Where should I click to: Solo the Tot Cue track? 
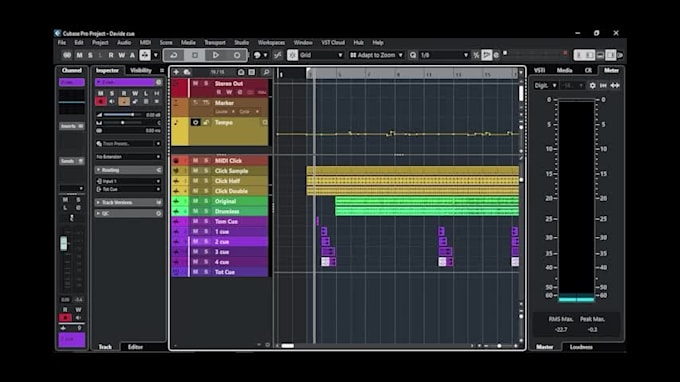[x=206, y=272]
